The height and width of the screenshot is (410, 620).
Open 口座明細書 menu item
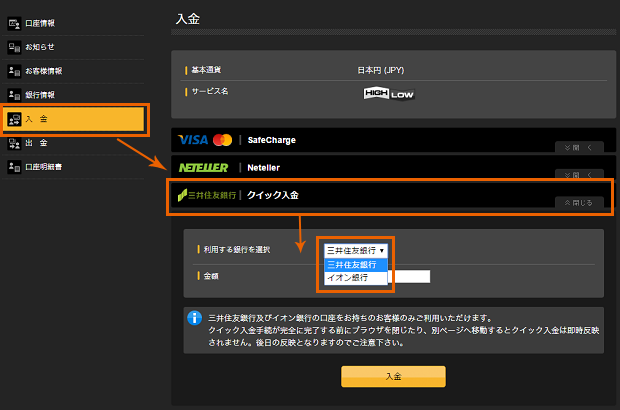tap(44, 167)
